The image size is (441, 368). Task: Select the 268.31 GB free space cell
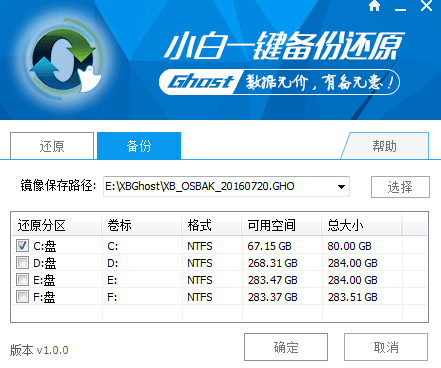272,263
